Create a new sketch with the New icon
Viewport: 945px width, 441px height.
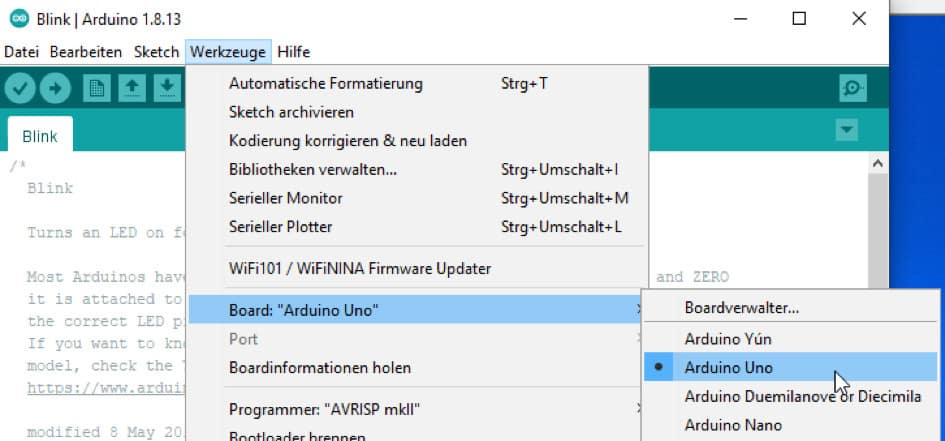tap(96, 89)
